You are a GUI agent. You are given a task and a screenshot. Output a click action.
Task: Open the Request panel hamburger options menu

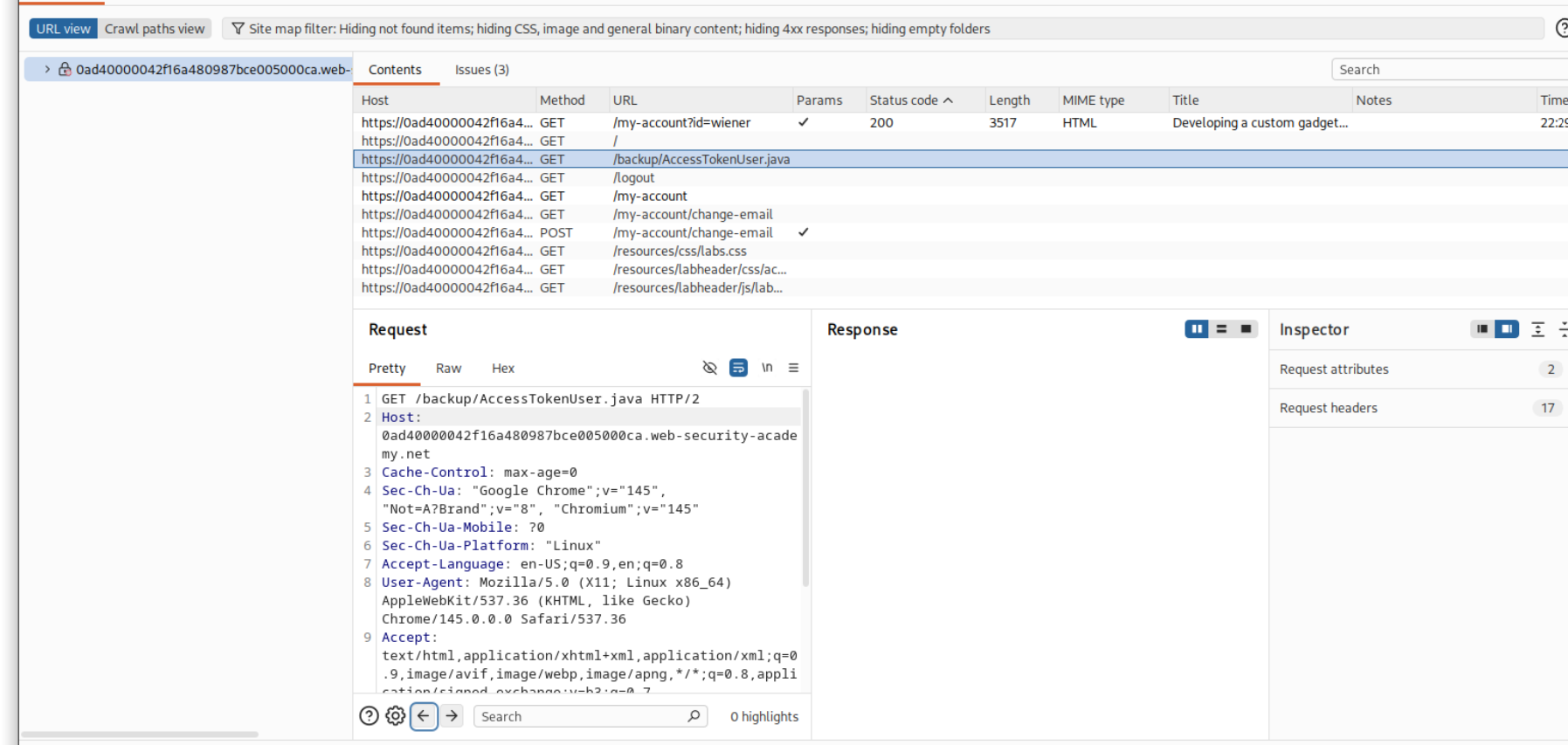[x=793, y=368]
